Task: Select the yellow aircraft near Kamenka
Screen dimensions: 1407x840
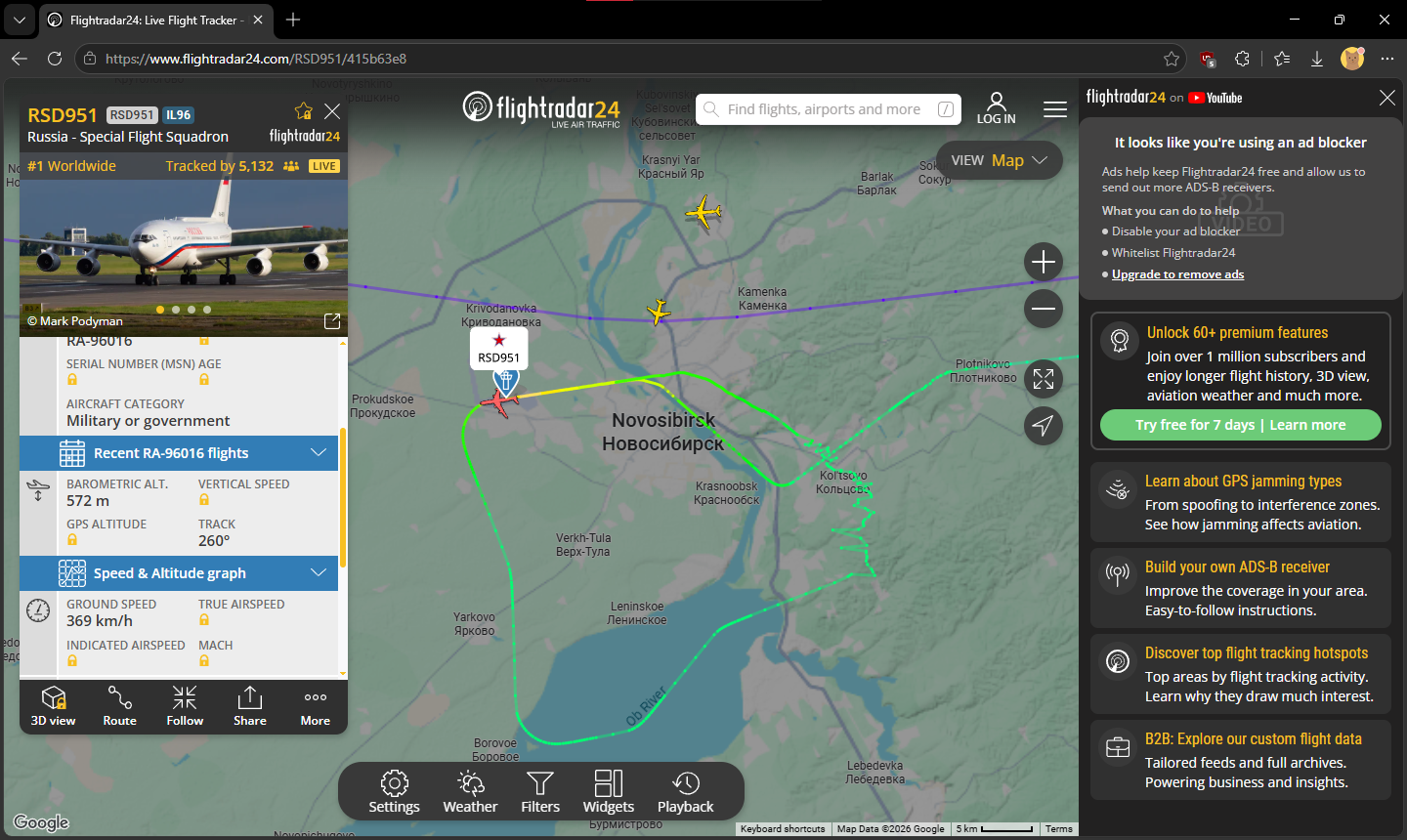Action: [659, 312]
